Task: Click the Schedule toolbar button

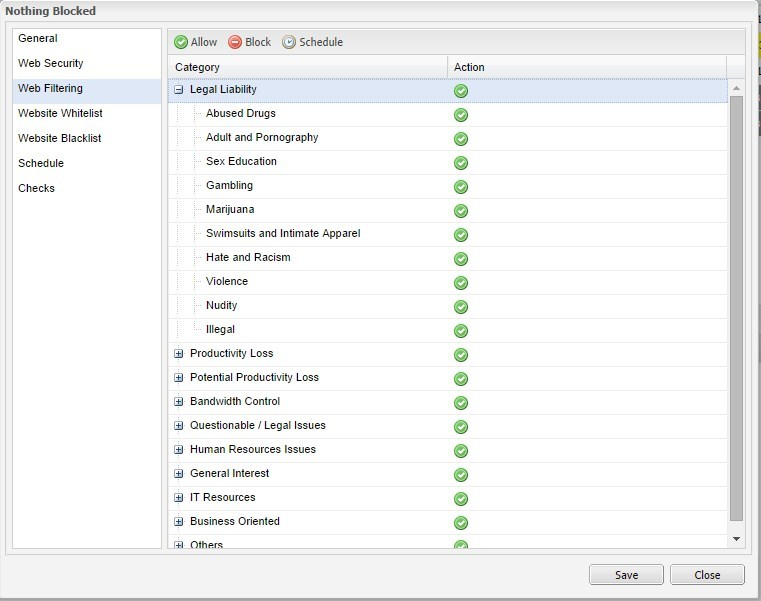Action: tap(313, 42)
